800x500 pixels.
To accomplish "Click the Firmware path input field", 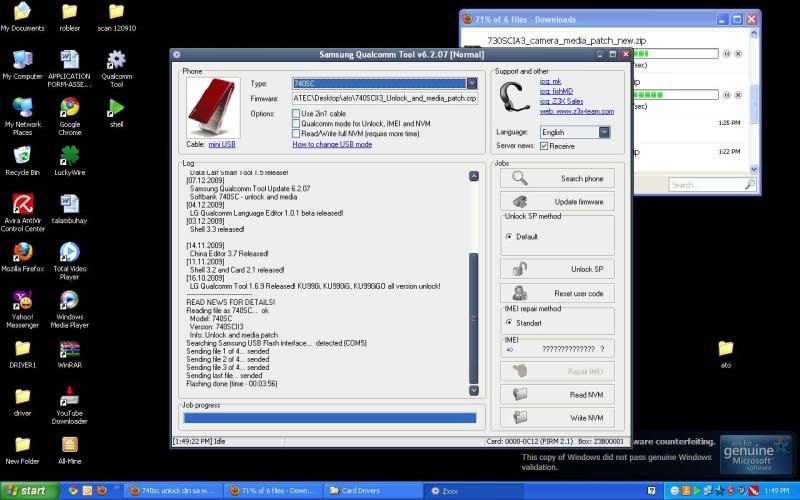I will pos(385,98).
